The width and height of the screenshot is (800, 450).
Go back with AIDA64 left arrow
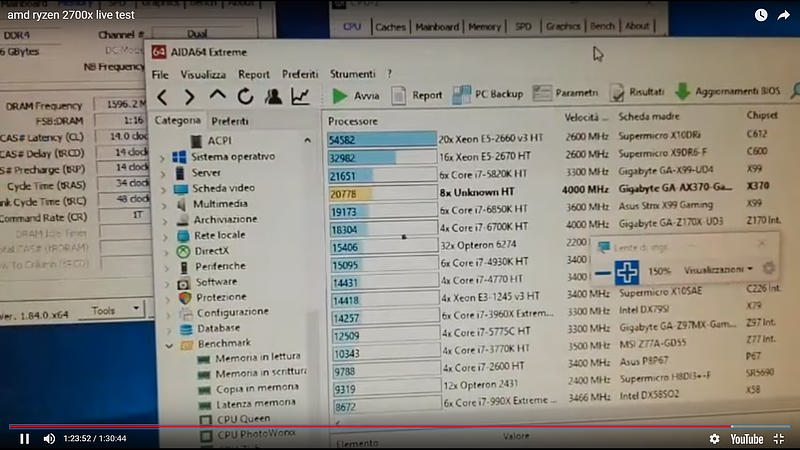[x=162, y=96]
